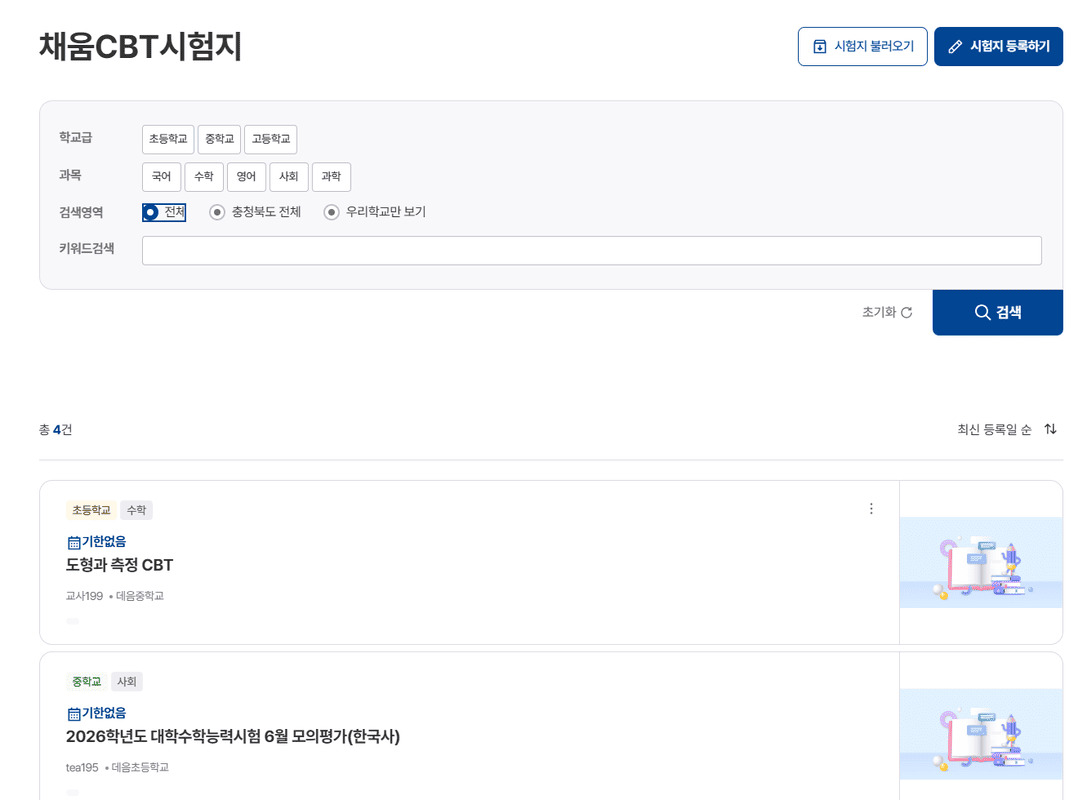The image size is (1087, 800).
Task: Filter by 국어 subject
Action: coord(161,177)
